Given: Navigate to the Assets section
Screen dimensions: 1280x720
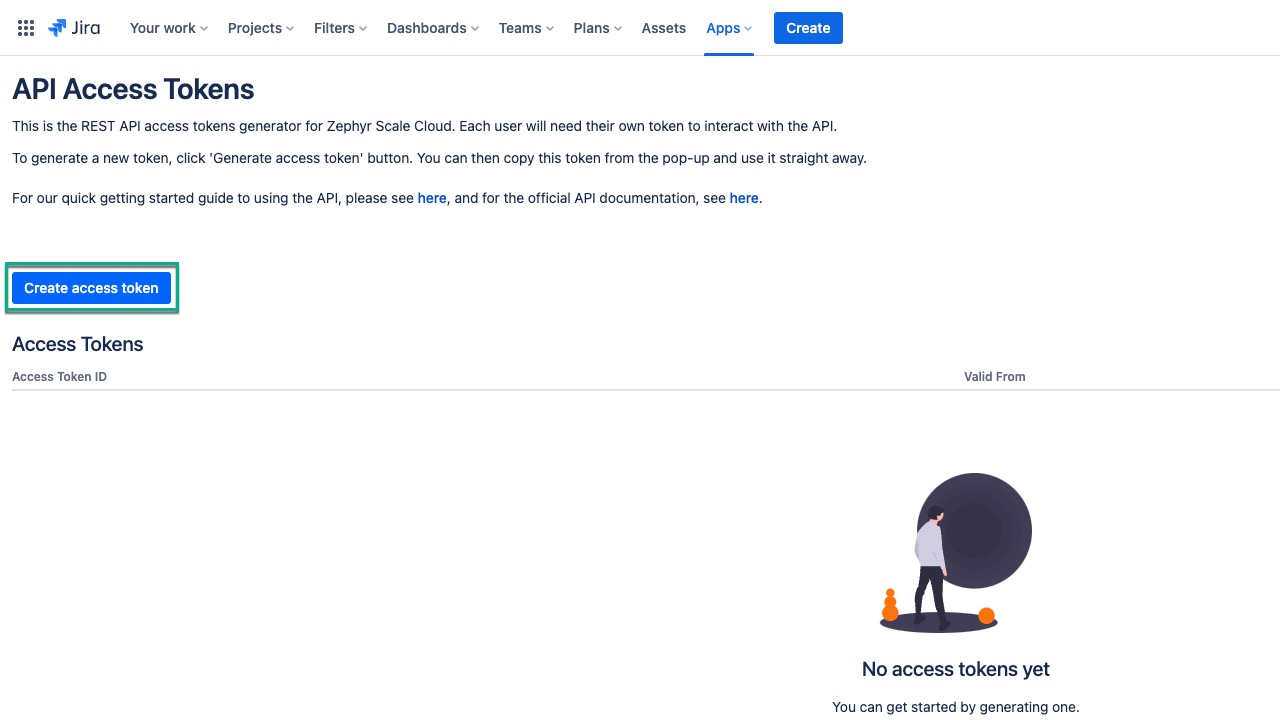Looking at the screenshot, I should (663, 28).
